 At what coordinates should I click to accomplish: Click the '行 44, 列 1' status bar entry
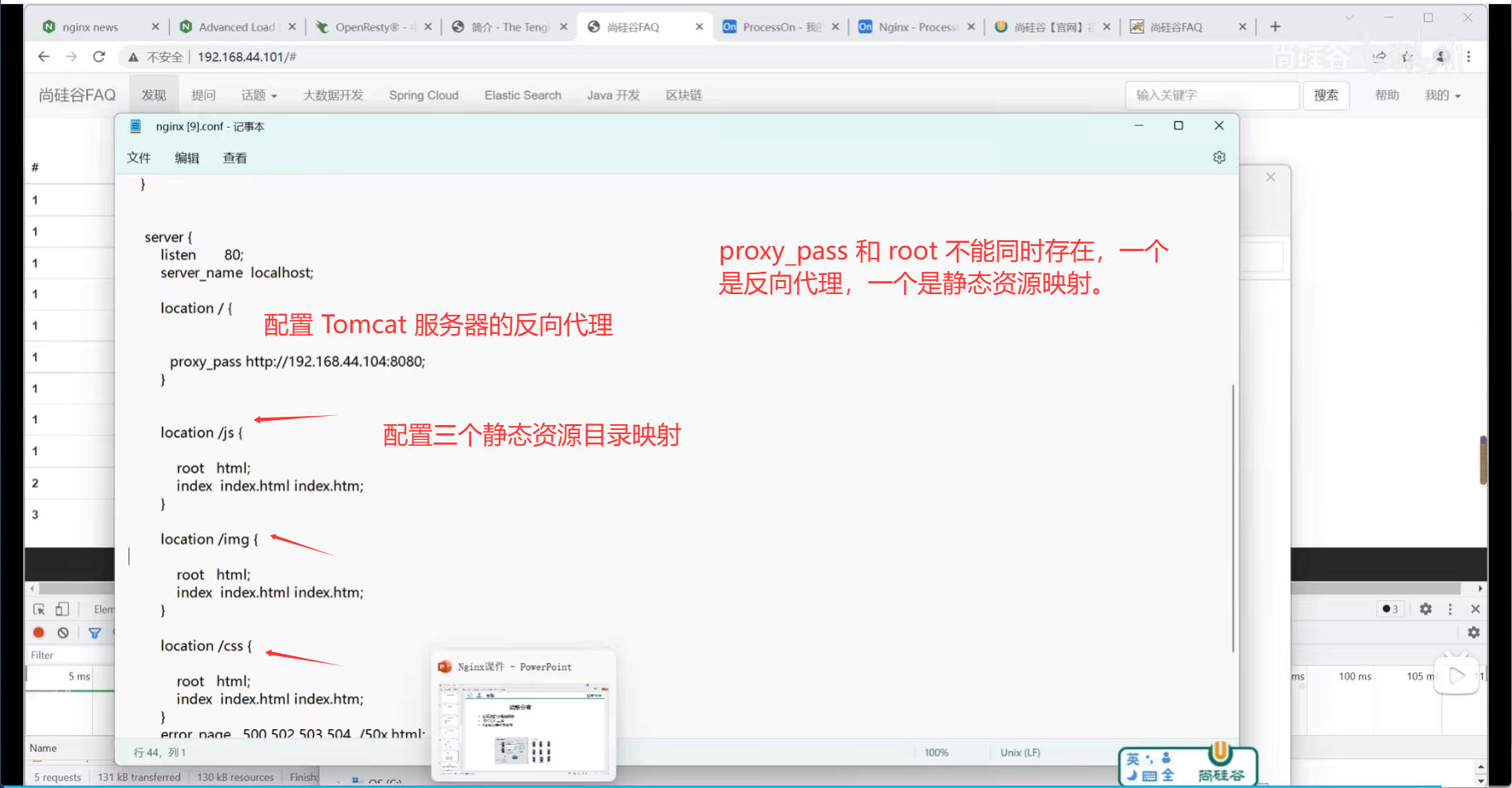point(160,753)
